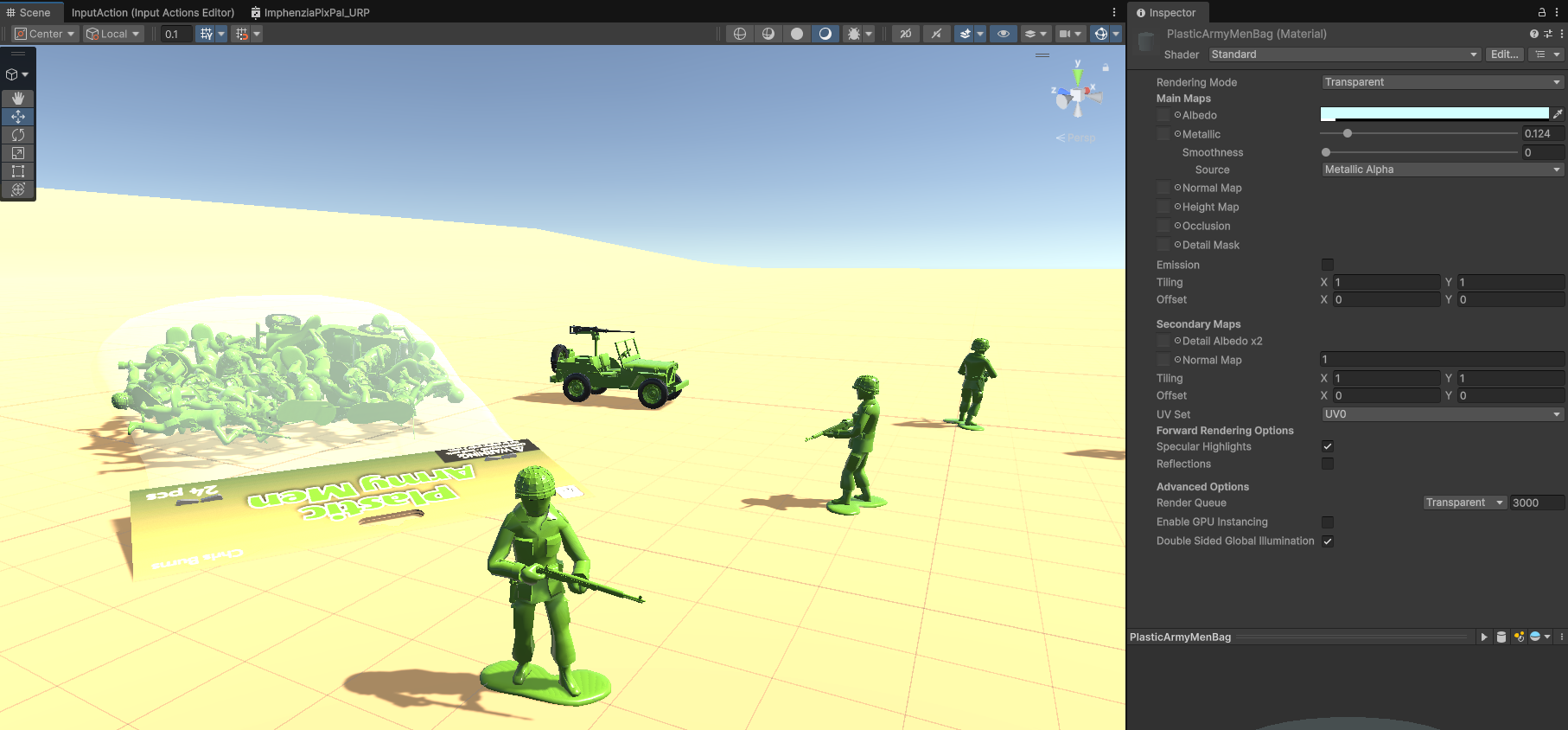Click the debug draw mode bug icon

854,34
